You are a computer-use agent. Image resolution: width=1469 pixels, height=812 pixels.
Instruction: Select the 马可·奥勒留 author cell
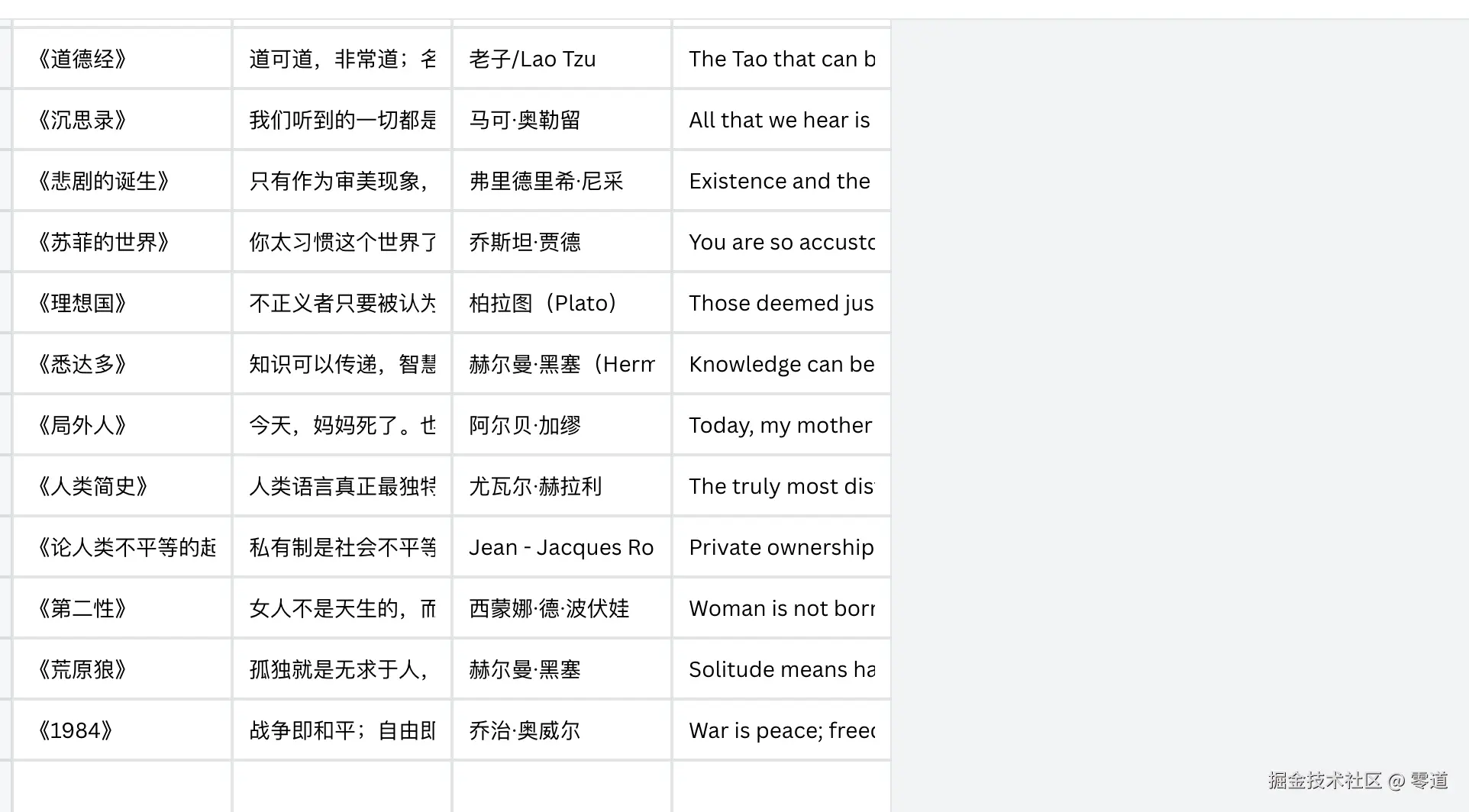click(x=561, y=120)
